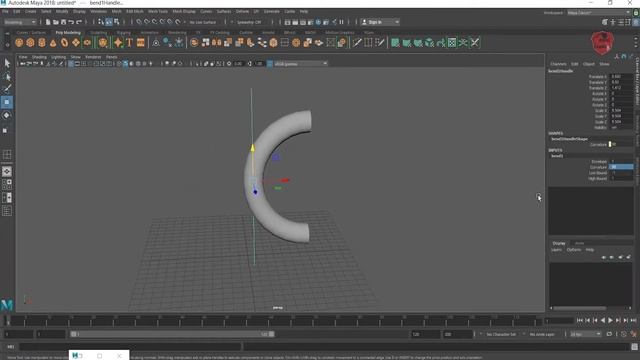Click the play forward button

[610, 321]
